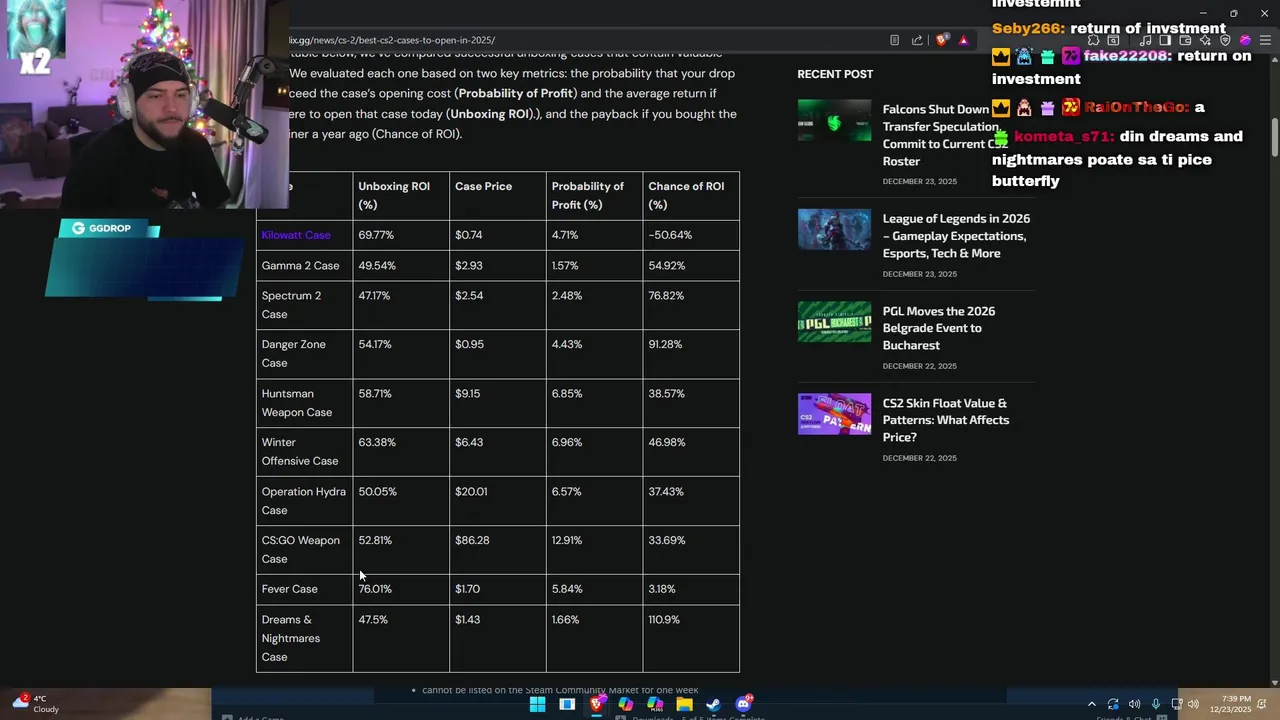Open the notification bell in tray
1280x720 pixels.
coord(1261,704)
